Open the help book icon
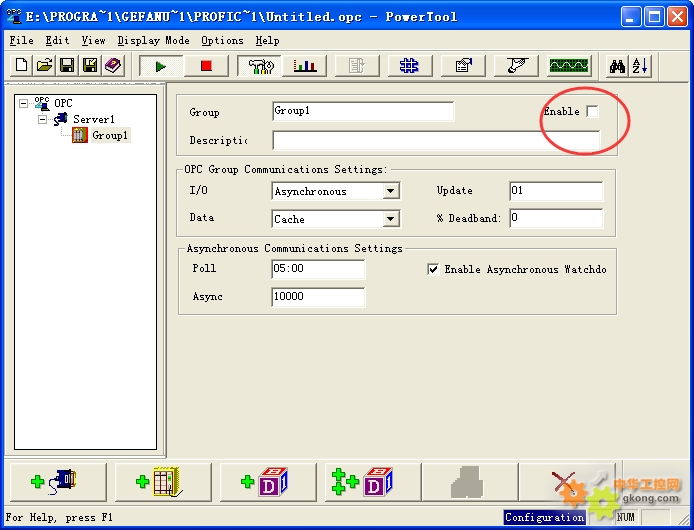 [x=113, y=66]
